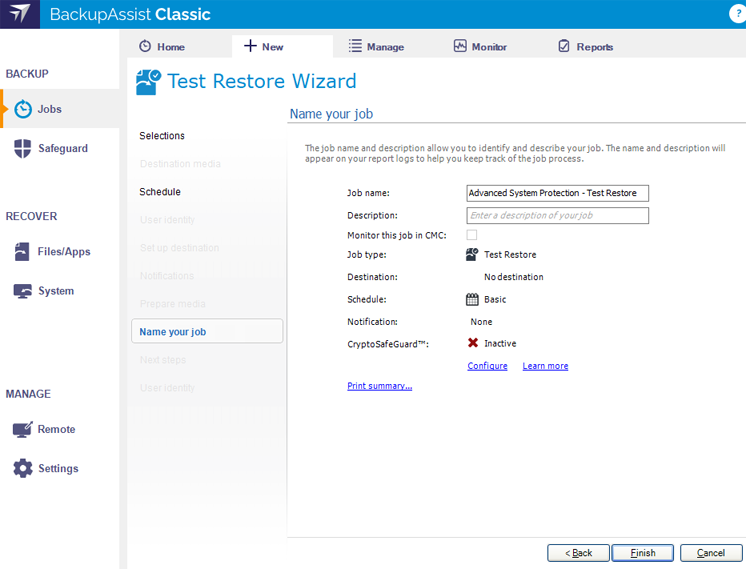The width and height of the screenshot is (746, 569).
Task: Open the CryptoSafeGuard Configure link
Action: click(x=487, y=366)
